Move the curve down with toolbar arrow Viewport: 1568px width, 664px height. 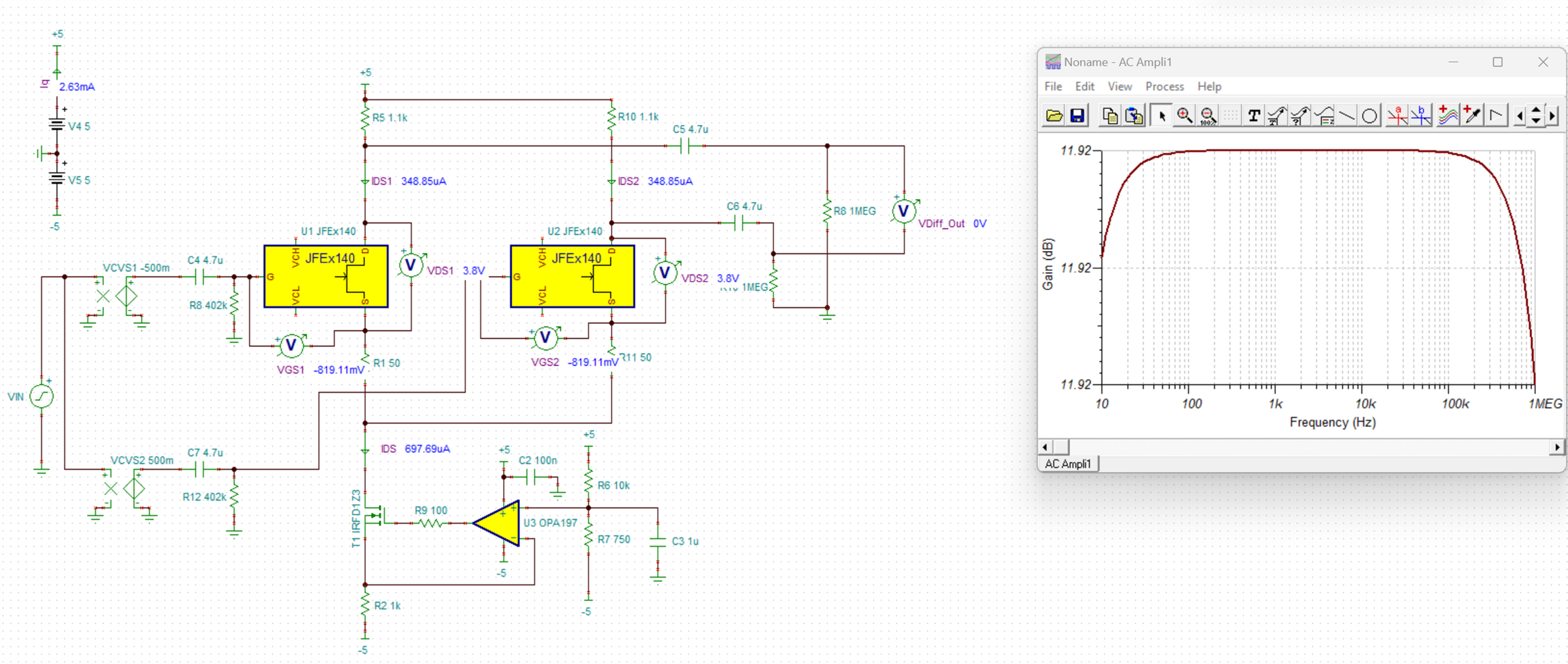1536,121
